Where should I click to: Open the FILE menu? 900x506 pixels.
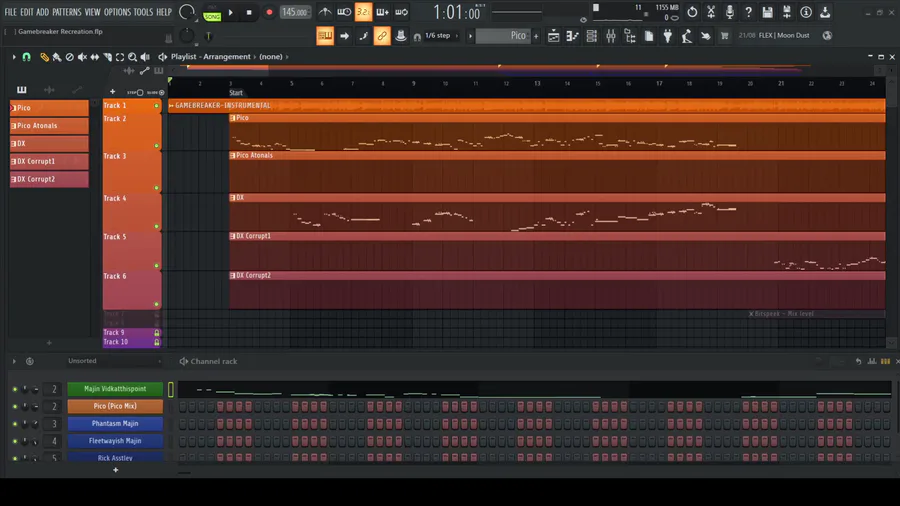point(10,12)
